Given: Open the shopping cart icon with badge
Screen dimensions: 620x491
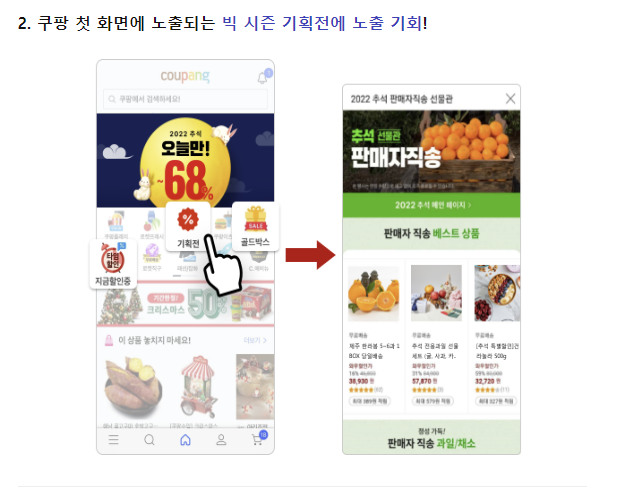Looking at the screenshot, I should 259,438.
